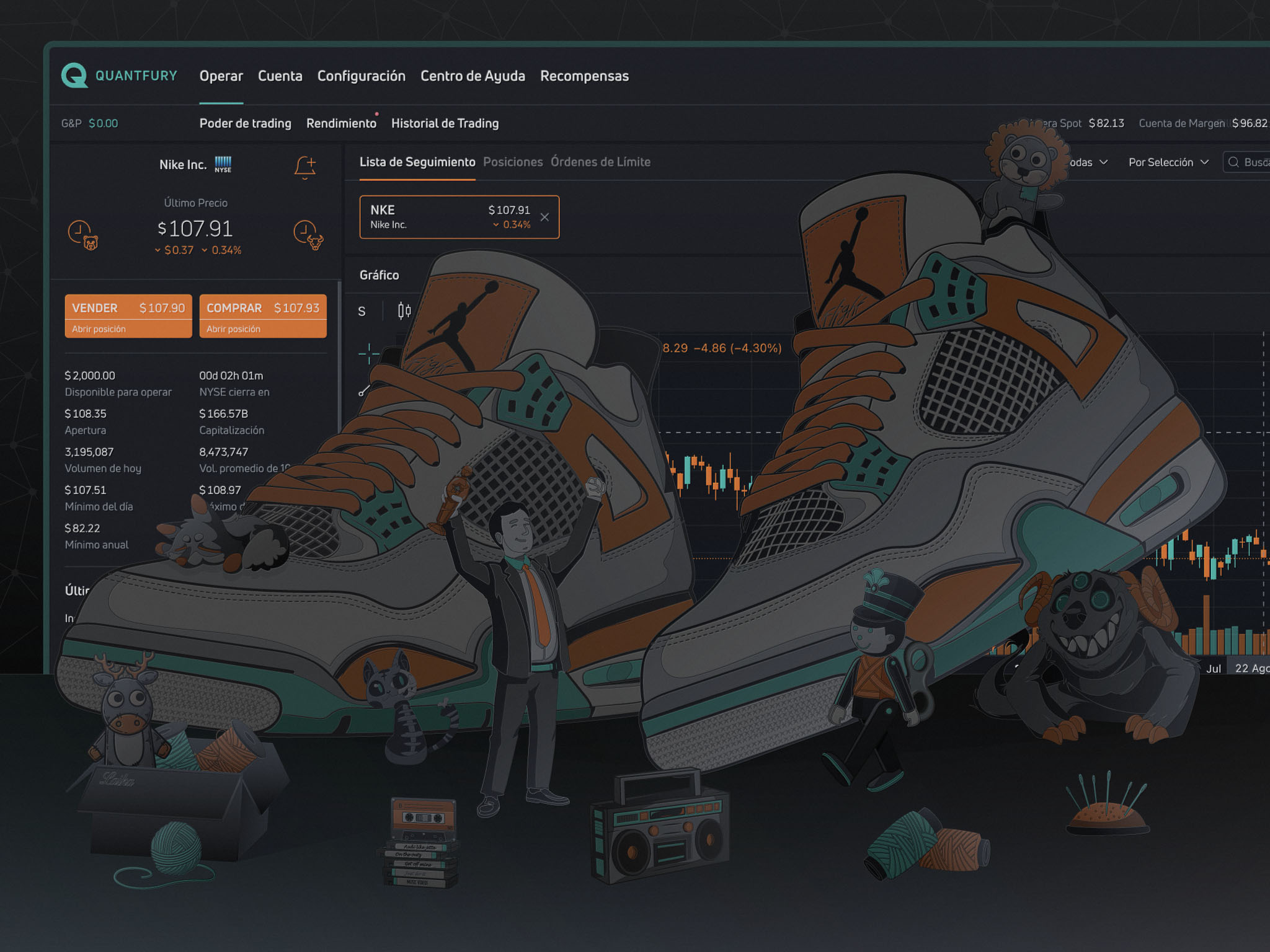Open the Centro de Ayuda menu

[473, 76]
